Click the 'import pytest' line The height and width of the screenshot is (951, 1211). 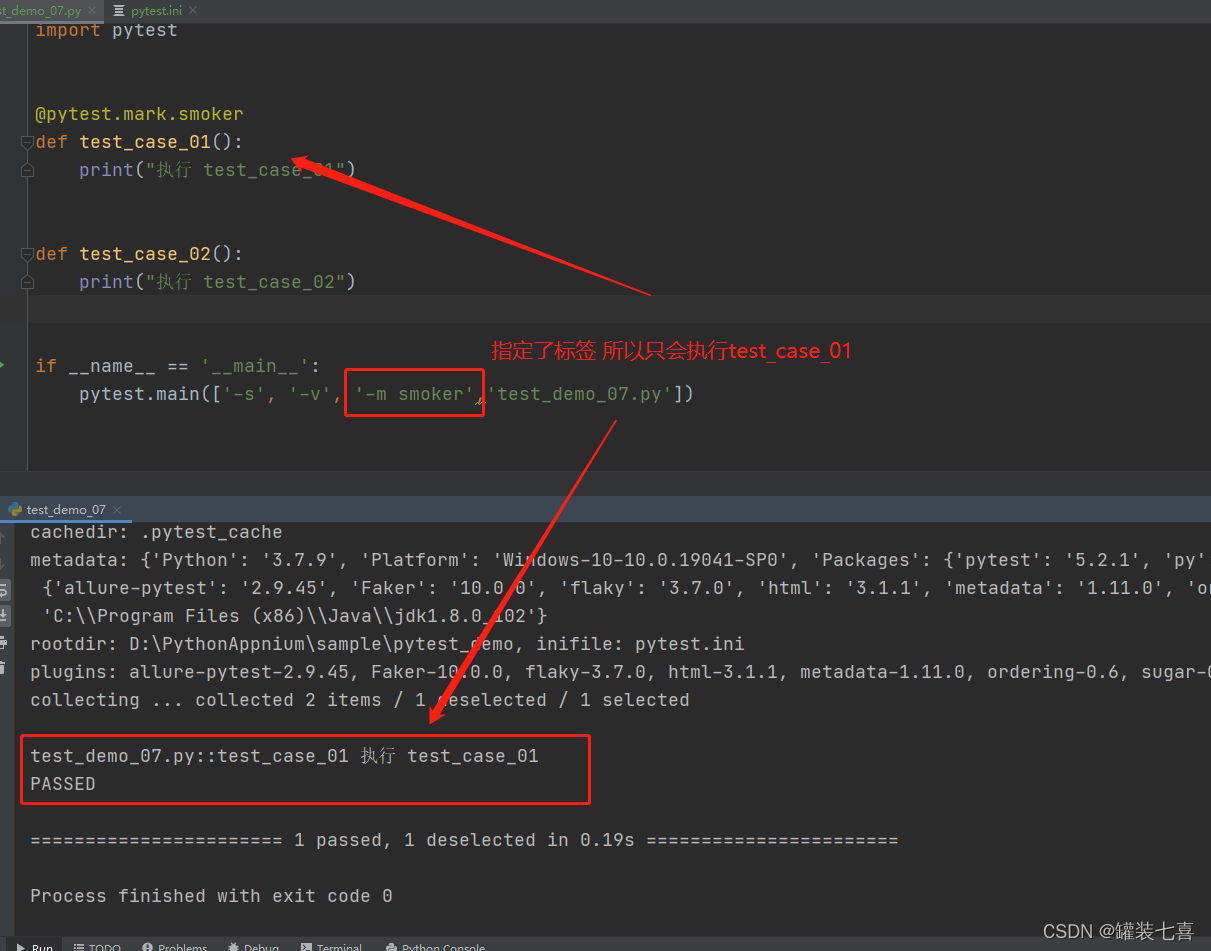[x=106, y=30]
